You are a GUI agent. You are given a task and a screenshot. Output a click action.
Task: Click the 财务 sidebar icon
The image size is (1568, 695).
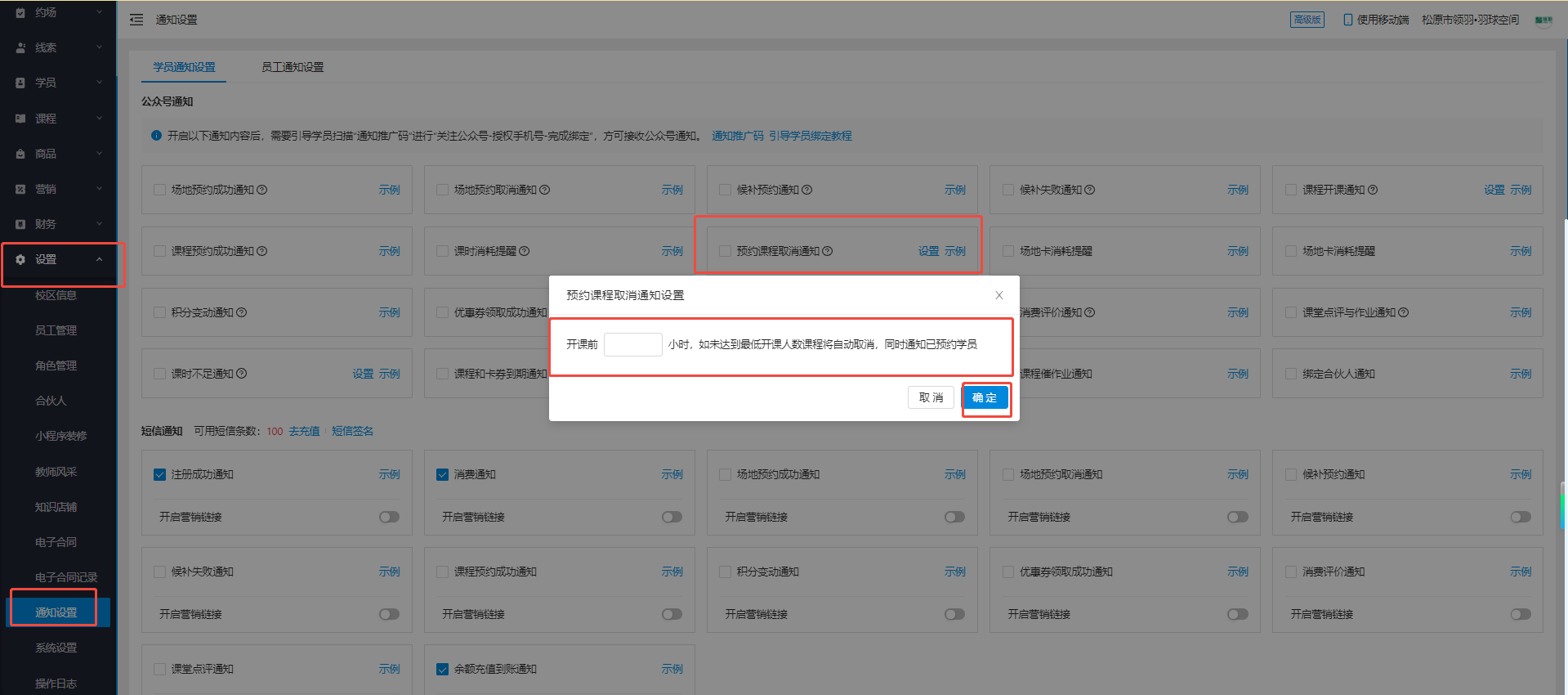click(20, 224)
